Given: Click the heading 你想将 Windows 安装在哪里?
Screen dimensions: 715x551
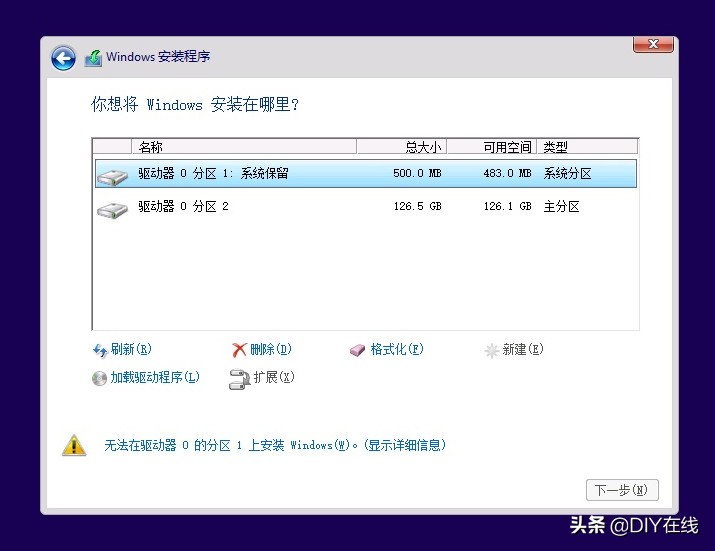Looking at the screenshot, I should [x=195, y=104].
